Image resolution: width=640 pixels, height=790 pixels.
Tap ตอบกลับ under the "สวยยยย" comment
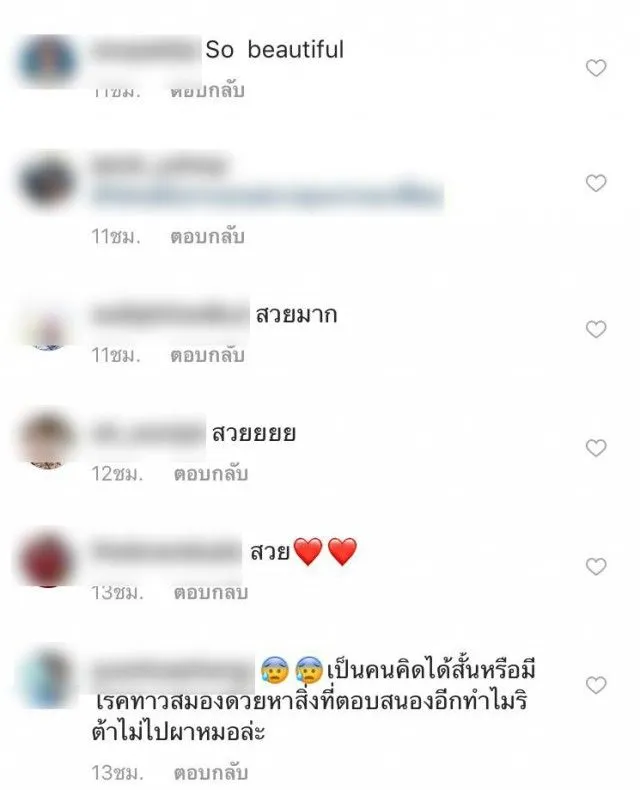click(x=211, y=474)
